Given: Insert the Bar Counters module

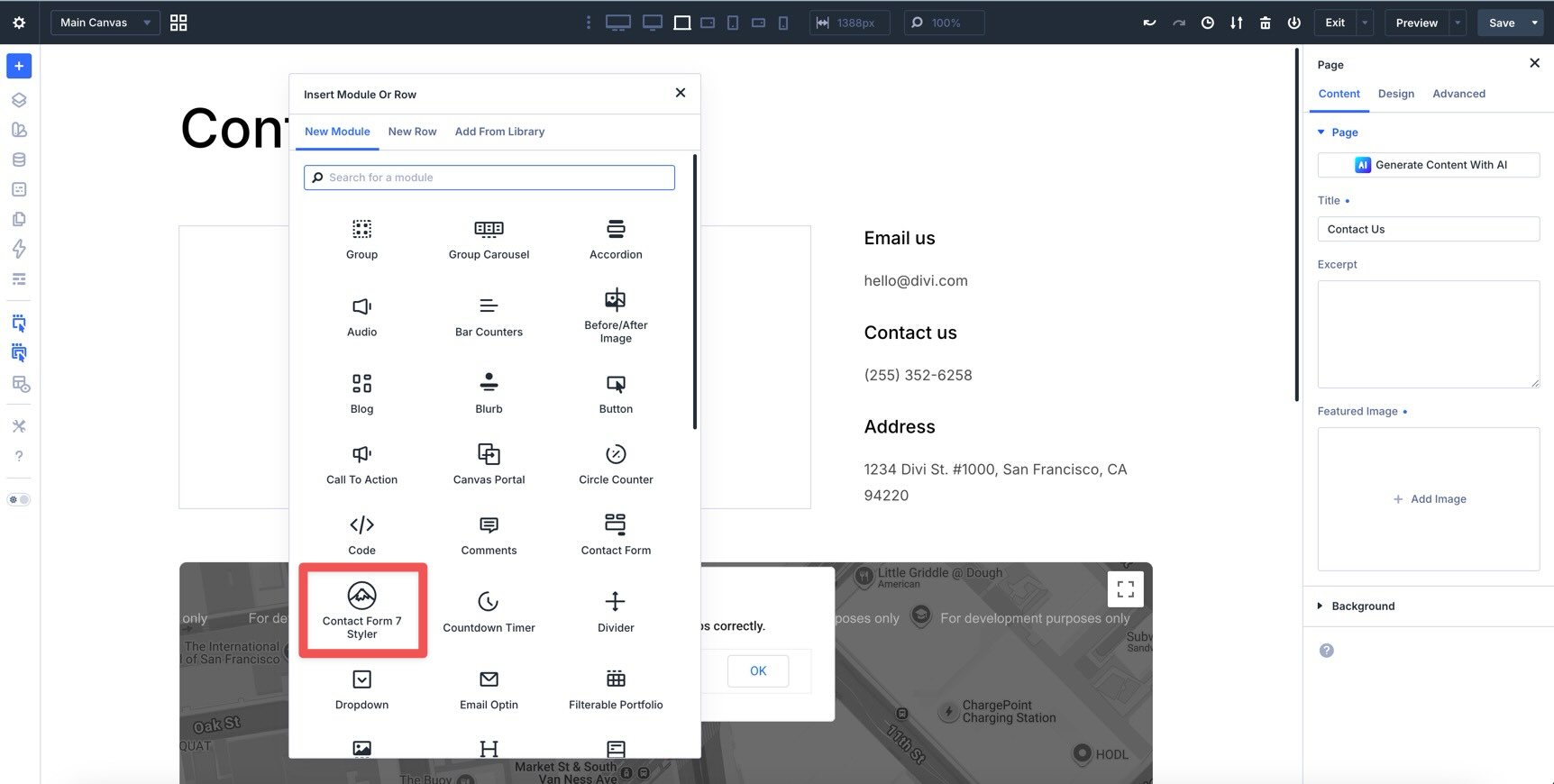Looking at the screenshot, I should 489,317.
